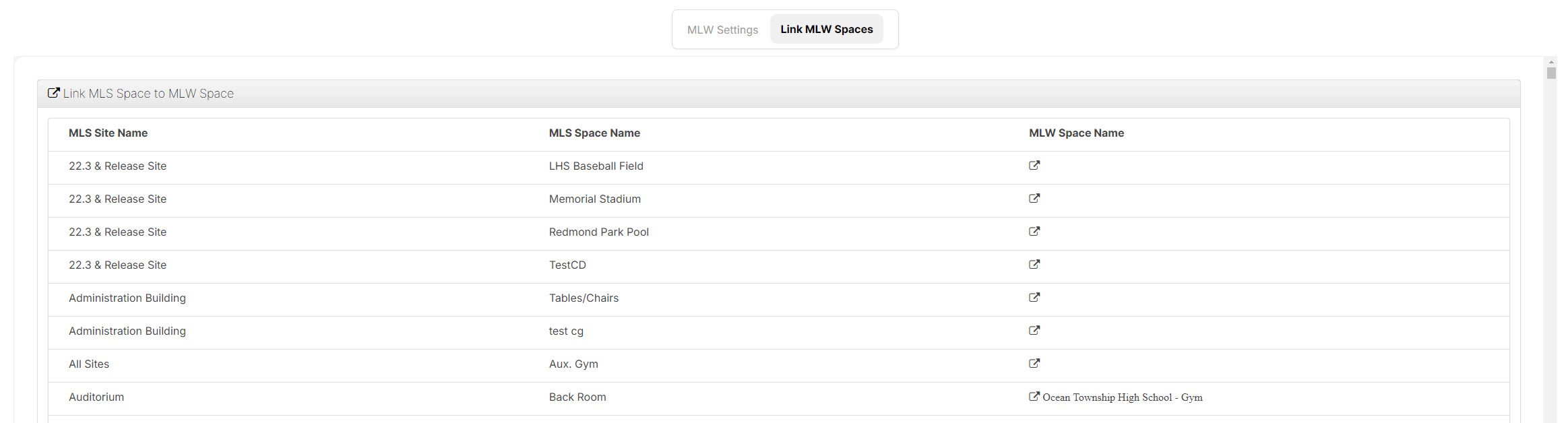Click the Ocean Township High School - Gym link
The width and height of the screenshot is (1568, 423).
[x=1122, y=397]
